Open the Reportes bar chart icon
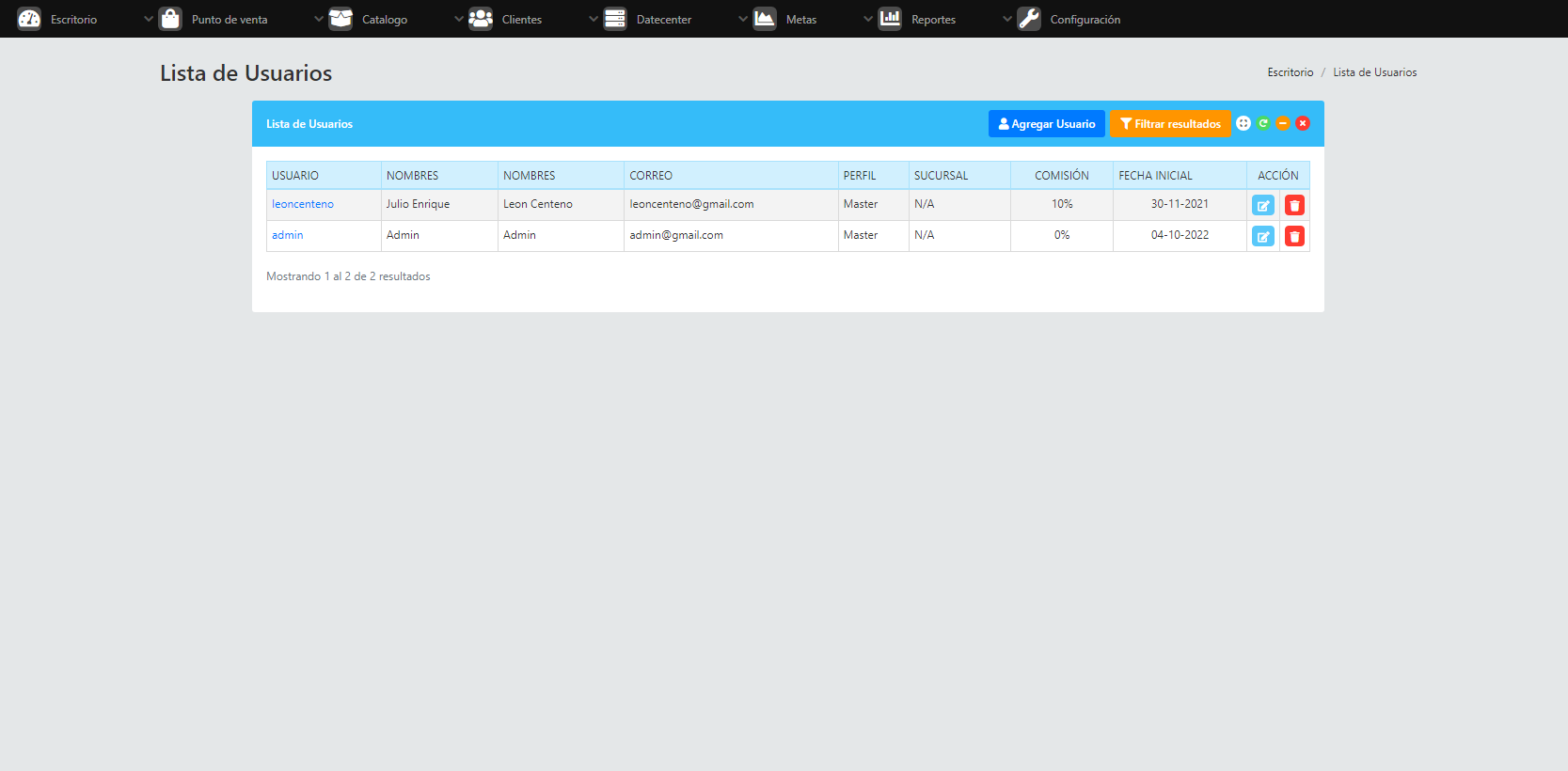The width and height of the screenshot is (1568, 771). [x=890, y=19]
